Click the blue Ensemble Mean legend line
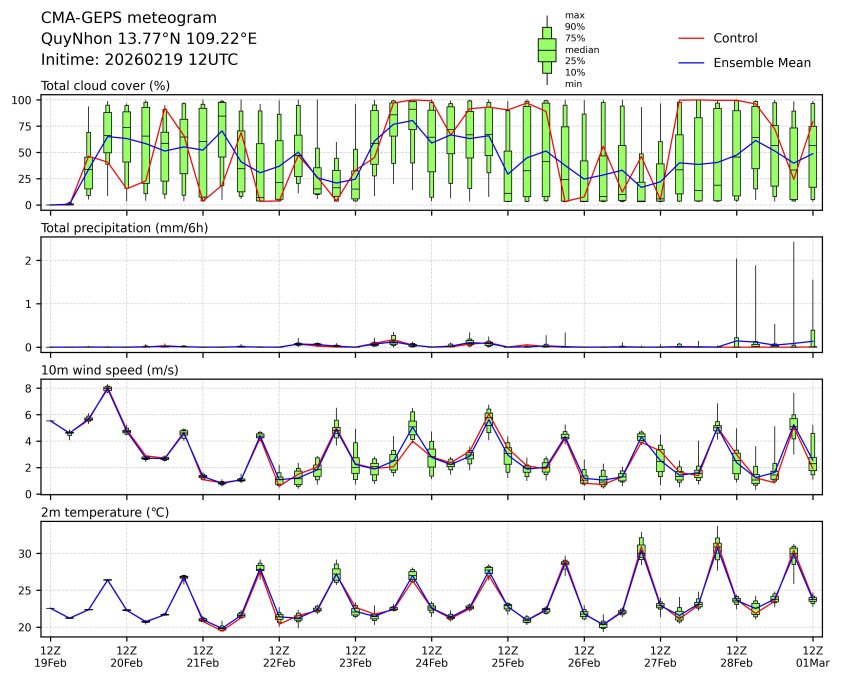The height and width of the screenshot is (680, 841). click(x=692, y=62)
